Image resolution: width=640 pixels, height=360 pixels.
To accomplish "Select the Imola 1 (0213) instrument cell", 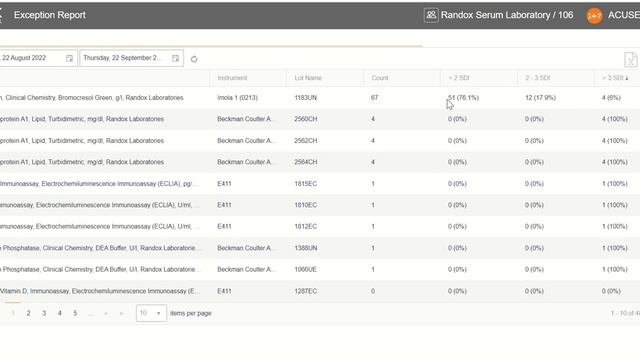I will 238,98.
